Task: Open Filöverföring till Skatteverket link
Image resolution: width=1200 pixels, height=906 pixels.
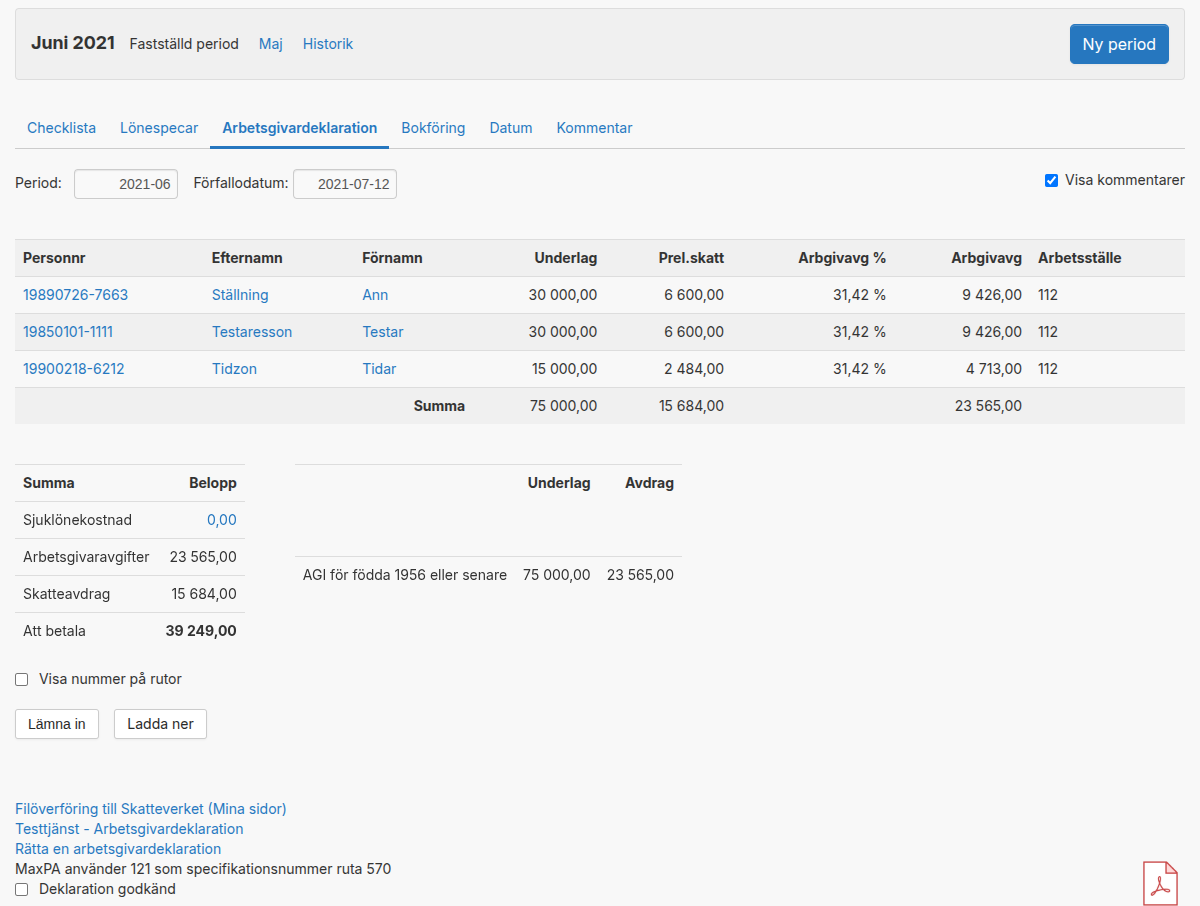Action: coord(151,809)
